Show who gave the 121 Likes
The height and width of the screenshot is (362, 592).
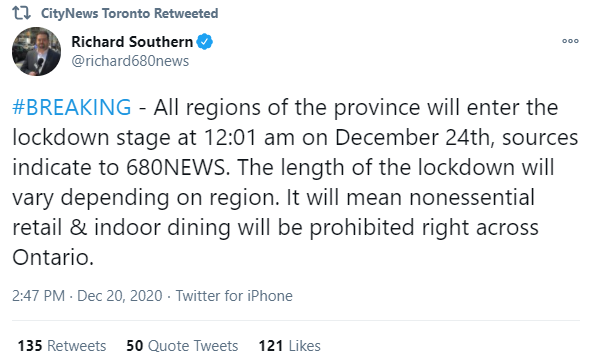click(290, 346)
